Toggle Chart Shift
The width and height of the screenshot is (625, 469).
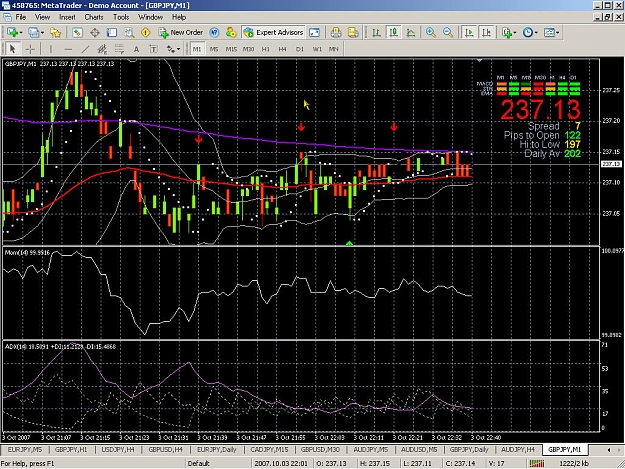coord(486,32)
